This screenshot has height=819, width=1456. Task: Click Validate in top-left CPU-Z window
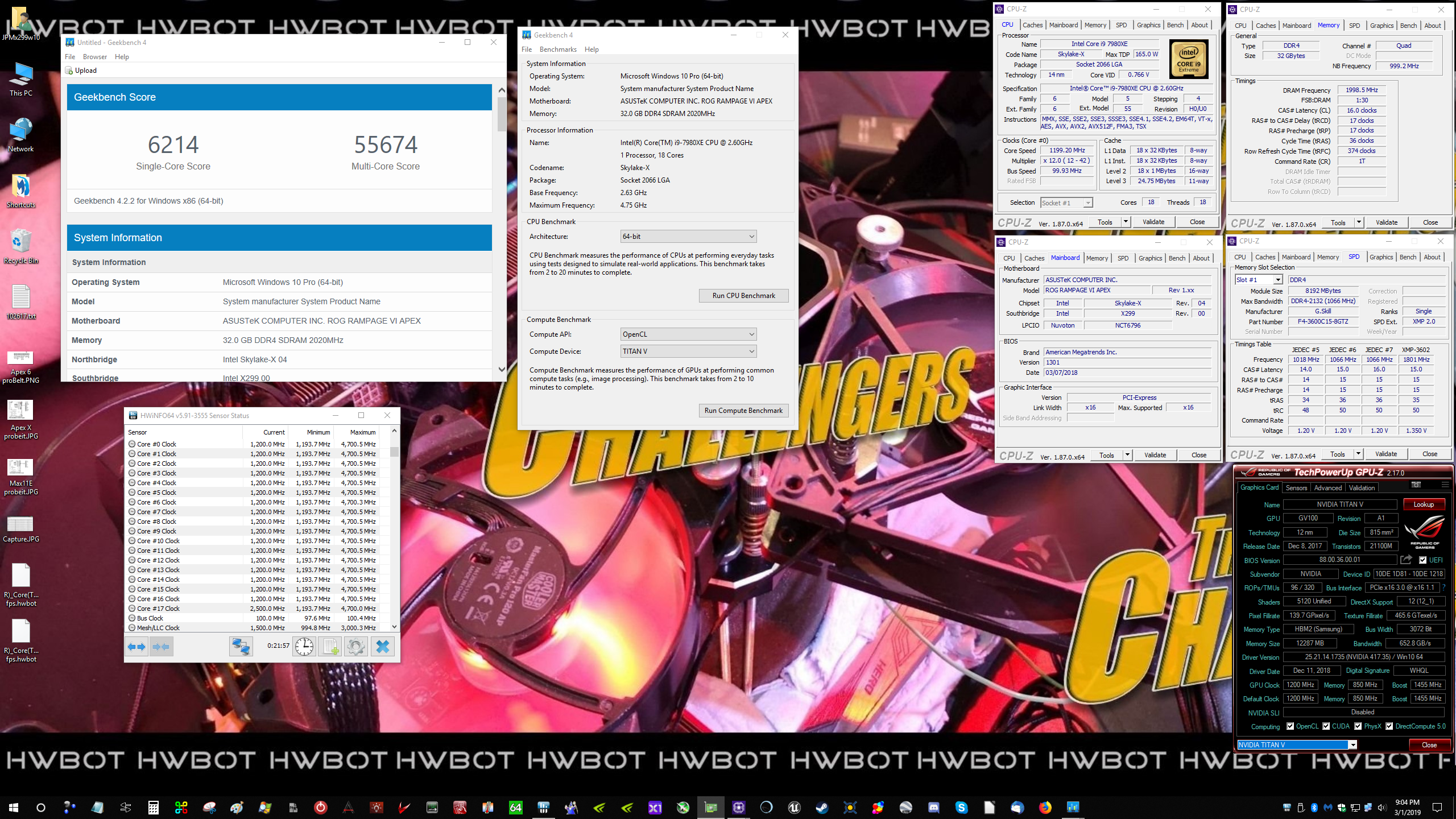(x=1153, y=222)
